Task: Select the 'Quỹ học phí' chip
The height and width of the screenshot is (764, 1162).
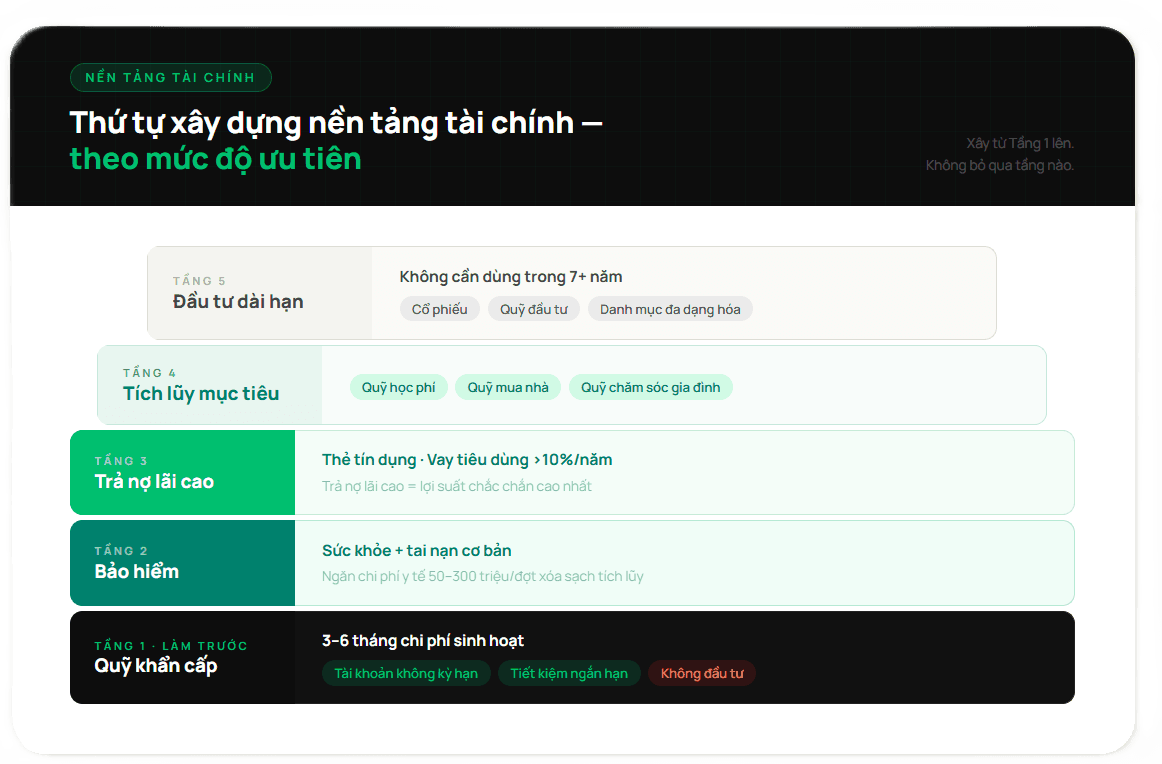Action: click(399, 388)
